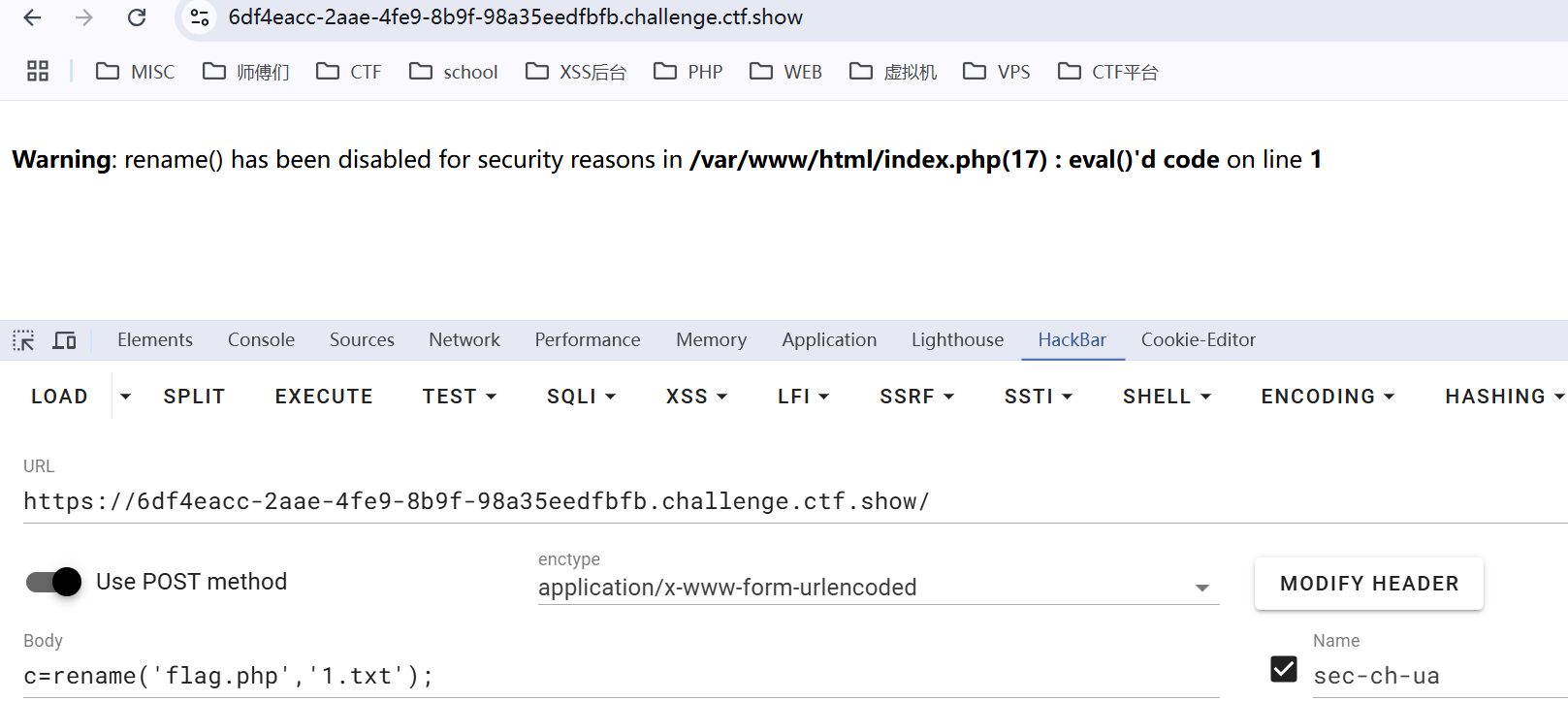Click the Body input field
This screenshot has width=1568, height=701.
coord(621,676)
